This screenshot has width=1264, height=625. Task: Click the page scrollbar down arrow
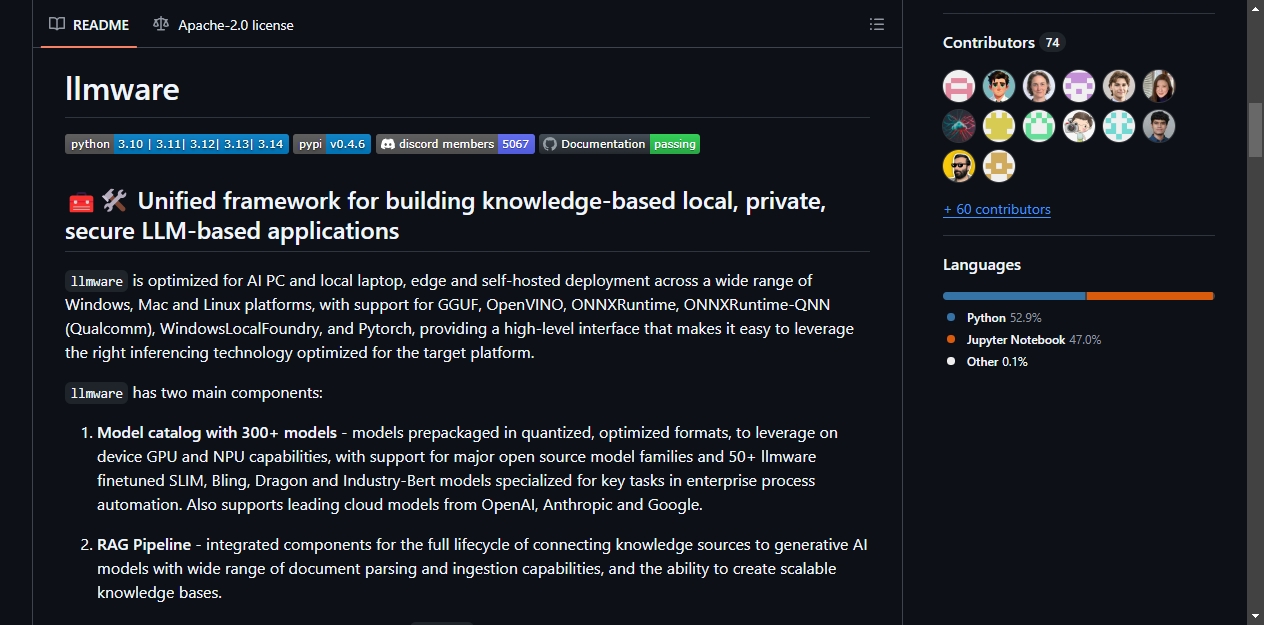coord(1255,616)
